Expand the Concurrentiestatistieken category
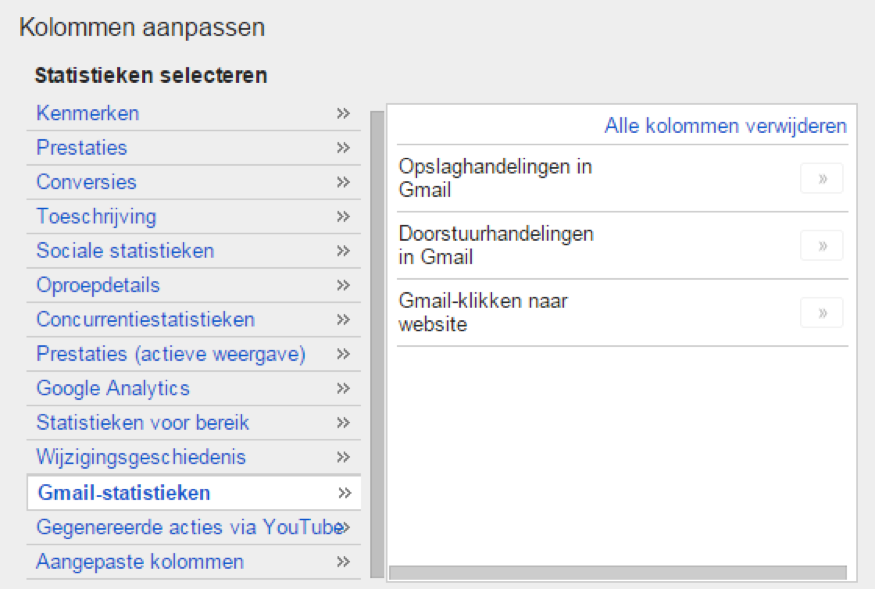This screenshot has height=589, width=875. pos(194,320)
